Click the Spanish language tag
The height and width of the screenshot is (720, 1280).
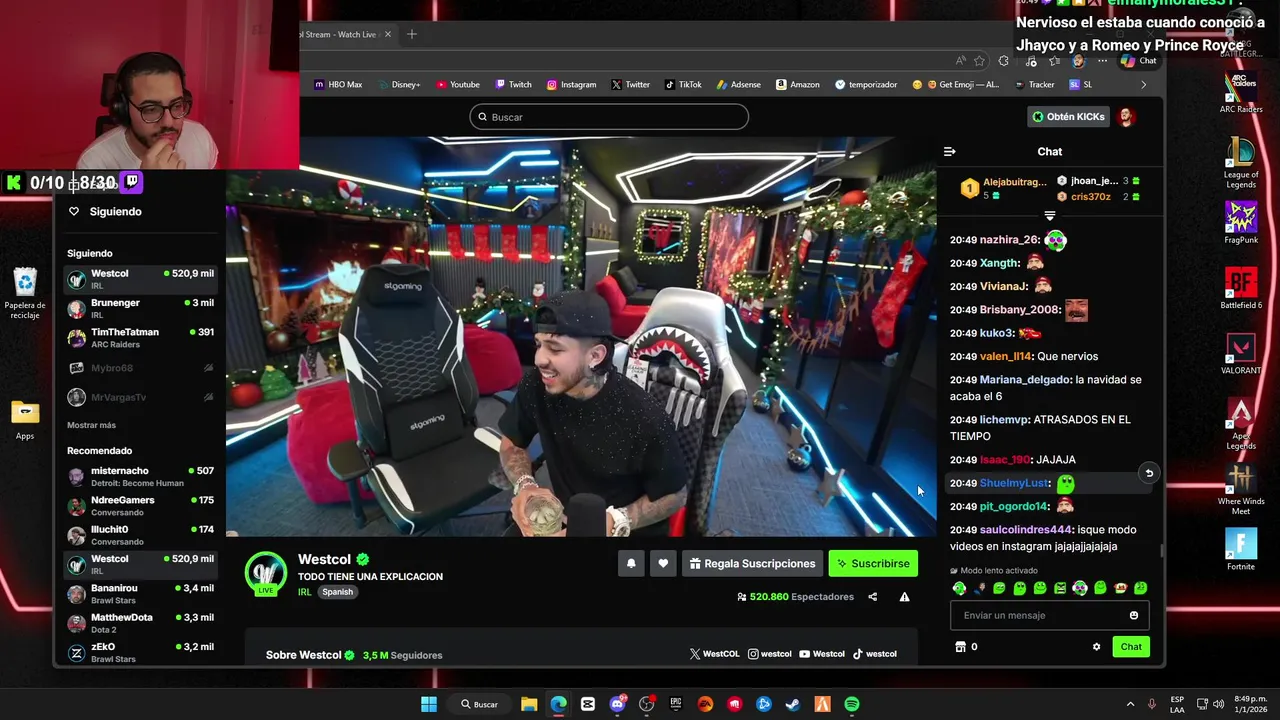[x=337, y=592]
